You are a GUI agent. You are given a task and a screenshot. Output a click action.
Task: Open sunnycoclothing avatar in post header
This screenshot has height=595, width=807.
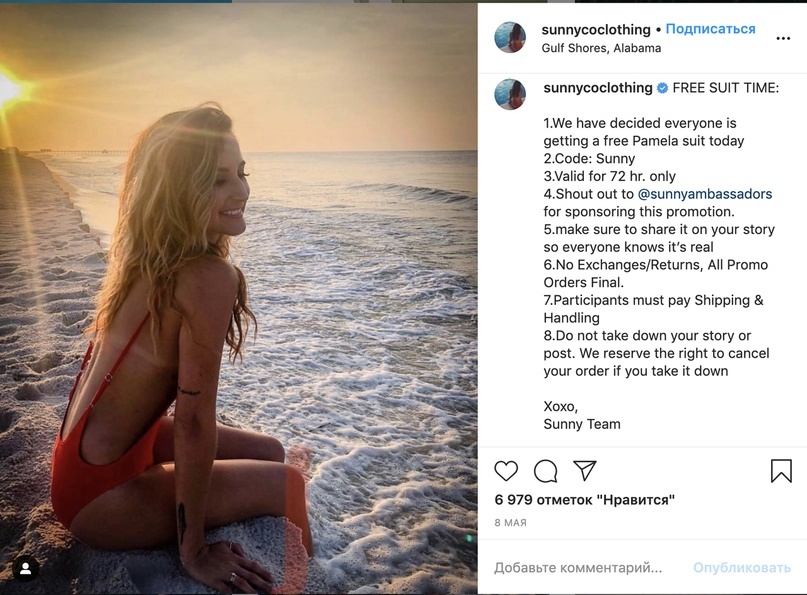(510, 37)
